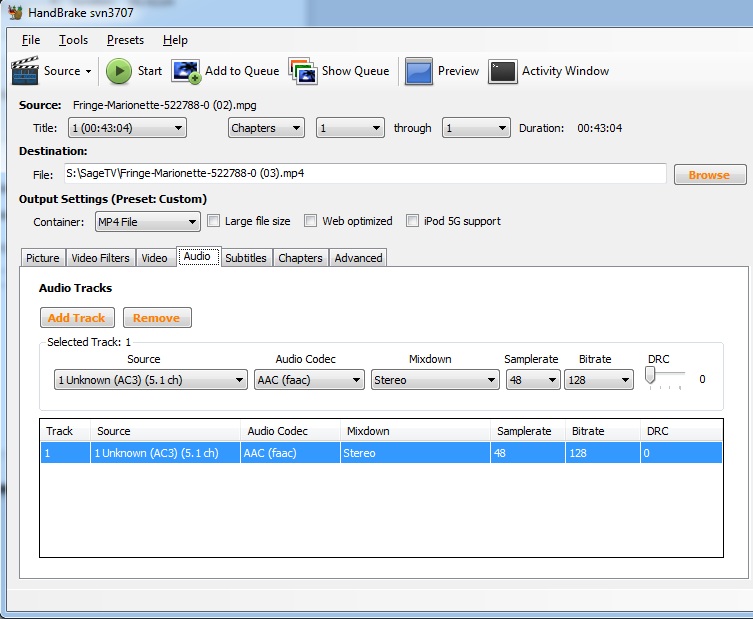The image size is (753, 619).
Task: Open the Help menu
Action: tap(175, 40)
